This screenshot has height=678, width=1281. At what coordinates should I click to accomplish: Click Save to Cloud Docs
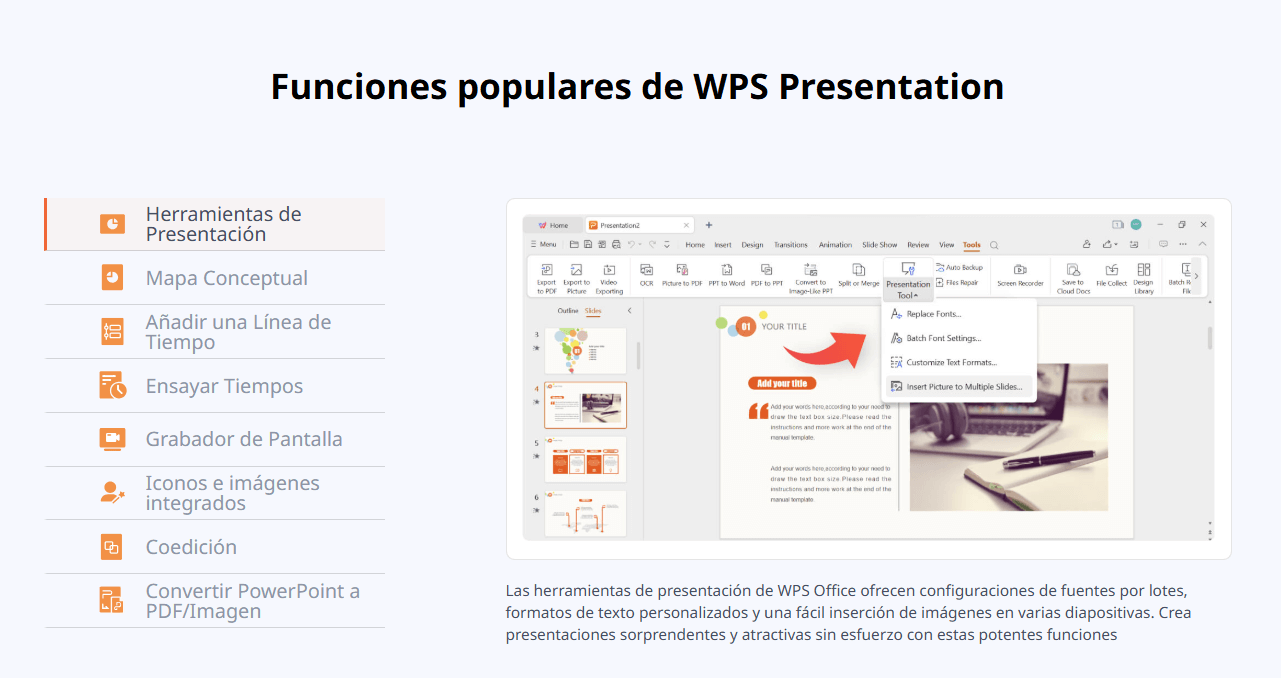[x=1073, y=277]
